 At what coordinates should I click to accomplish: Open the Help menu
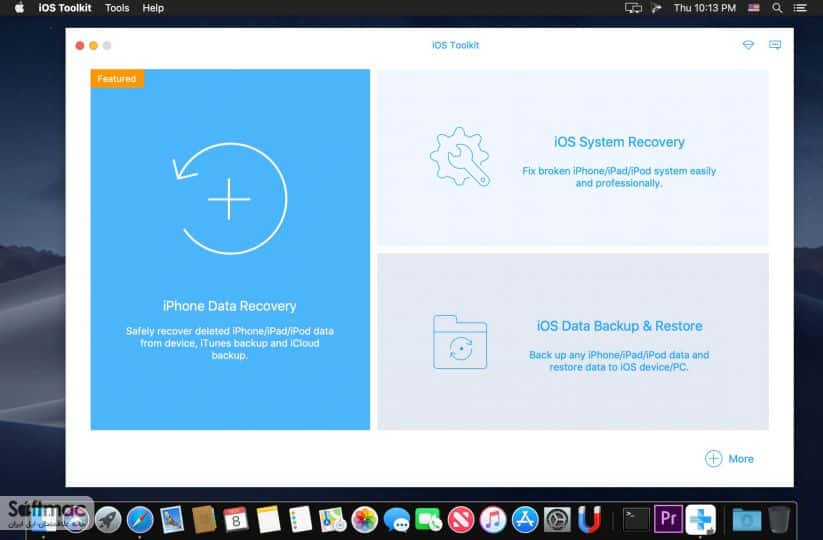coord(153,8)
